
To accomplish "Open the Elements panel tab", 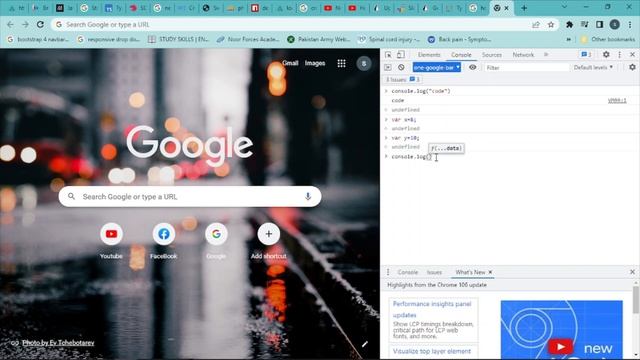I will click(x=429, y=55).
